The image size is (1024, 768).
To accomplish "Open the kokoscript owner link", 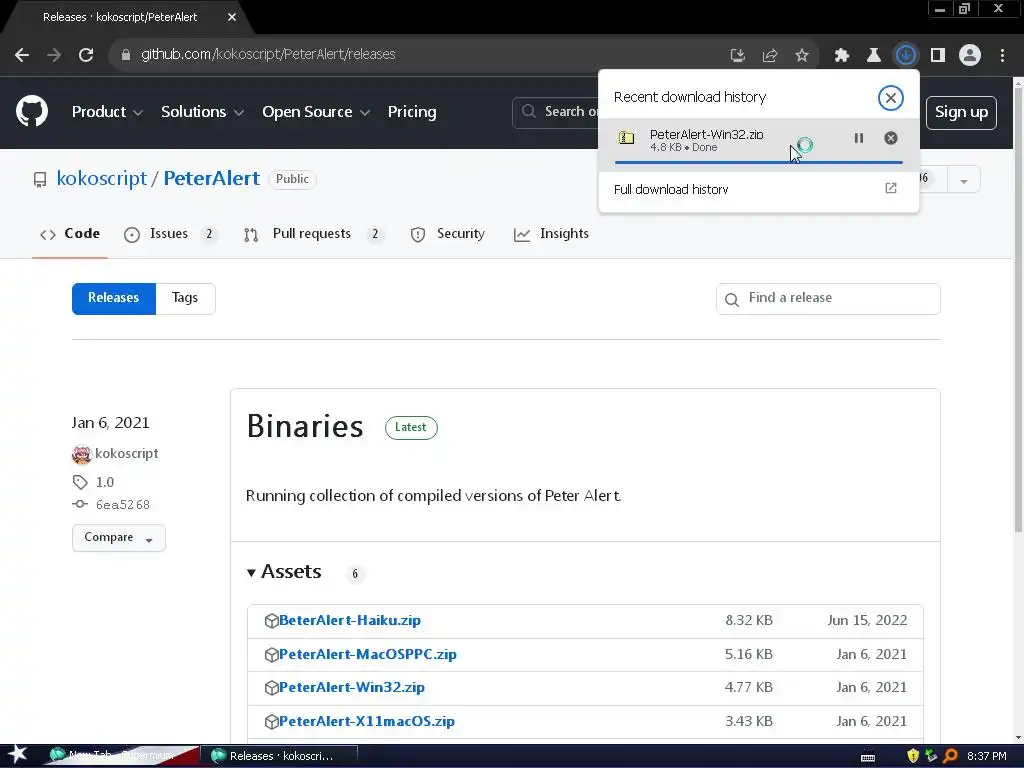I will tap(102, 178).
